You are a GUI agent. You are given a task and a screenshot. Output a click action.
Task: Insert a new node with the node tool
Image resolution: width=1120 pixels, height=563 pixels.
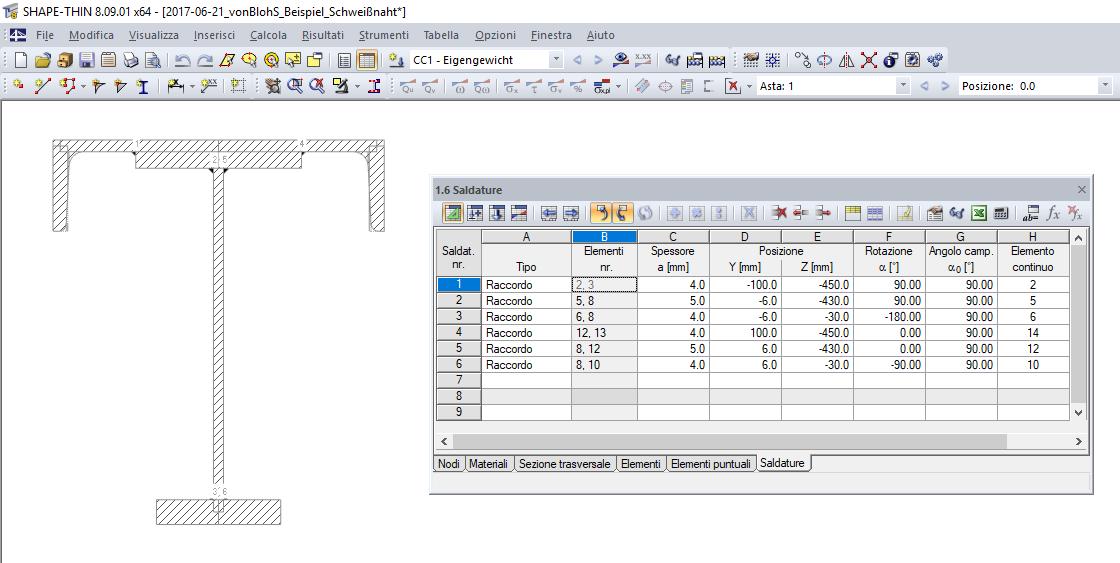[x=19, y=86]
